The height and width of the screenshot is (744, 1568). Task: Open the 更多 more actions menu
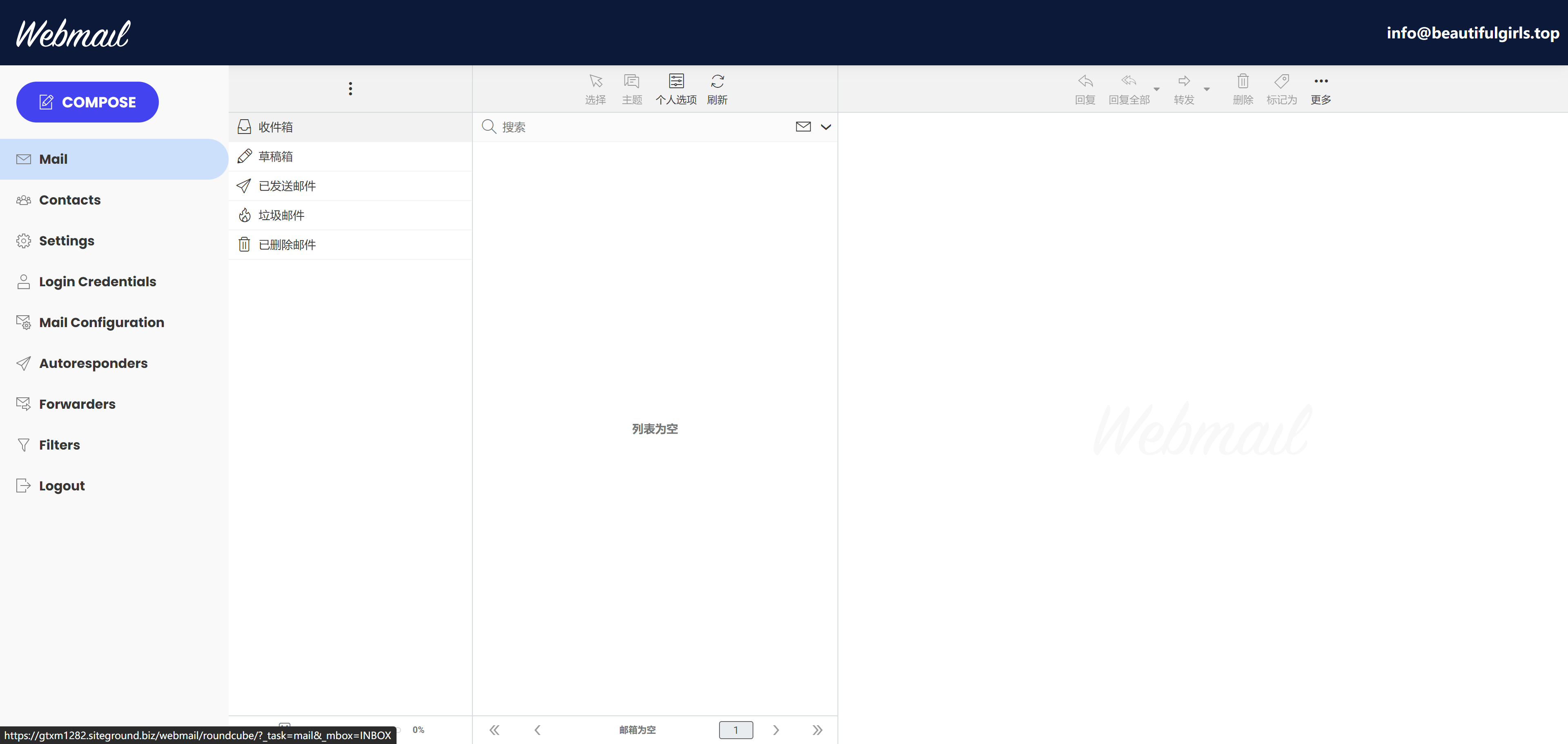point(1321,88)
